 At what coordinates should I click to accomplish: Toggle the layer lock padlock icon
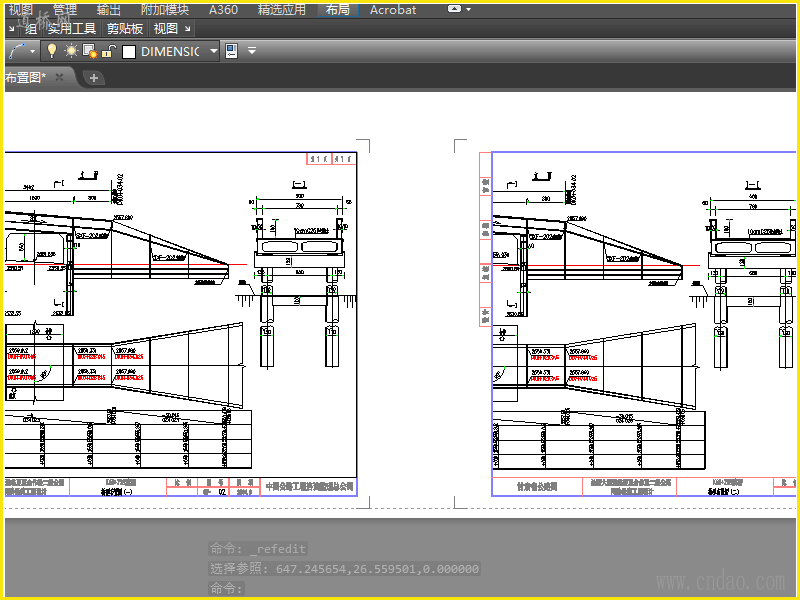(x=107, y=51)
